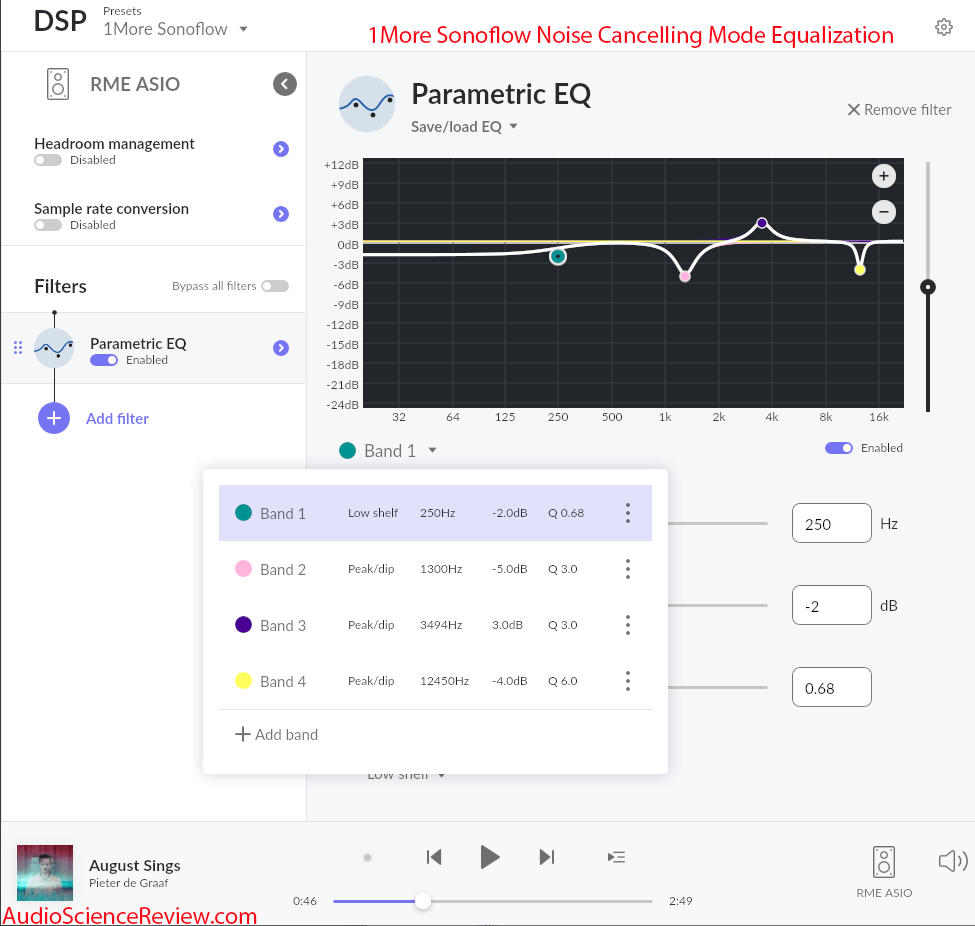Open the play queue icon

616,857
